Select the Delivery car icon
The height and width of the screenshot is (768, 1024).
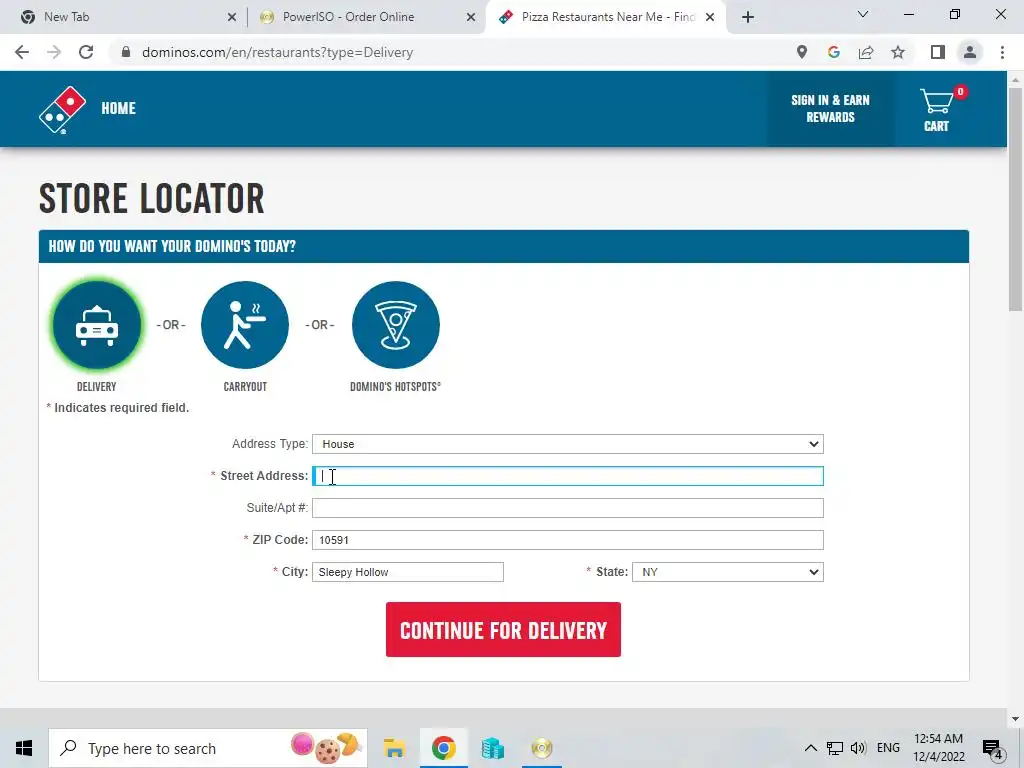(x=97, y=325)
